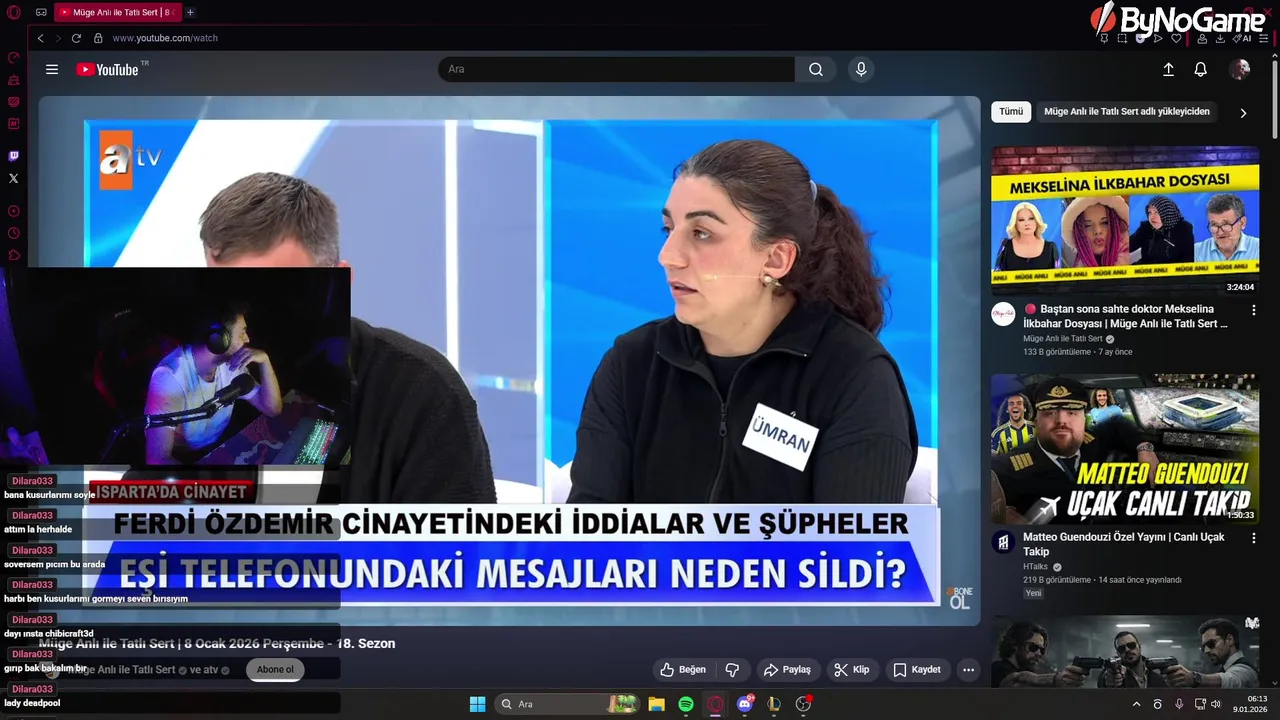Open browser downloads icon
Image resolution: width=1280 pixels, height=720 pixels.
(1220, 38)
